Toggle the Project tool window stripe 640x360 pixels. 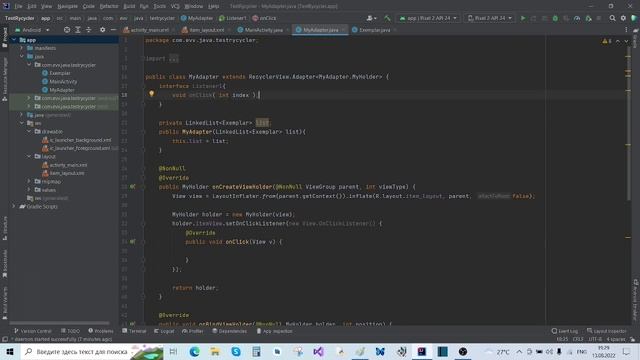tap(4, 38)
